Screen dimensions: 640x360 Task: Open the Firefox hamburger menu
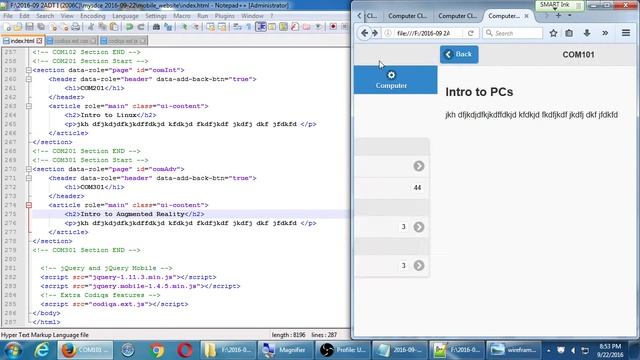[x=626, y=33]
